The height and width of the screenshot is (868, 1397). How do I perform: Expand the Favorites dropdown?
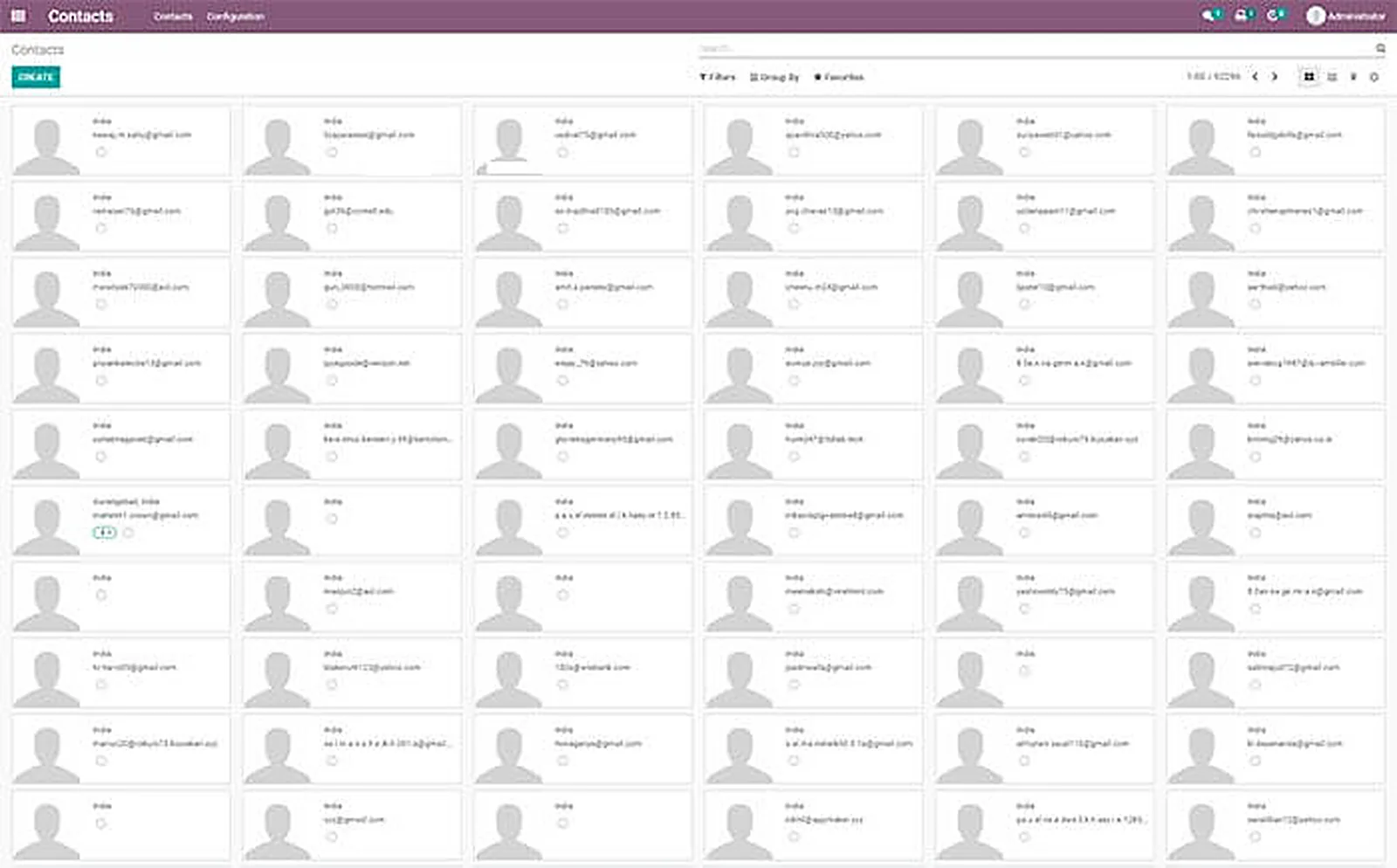point(839,77)
